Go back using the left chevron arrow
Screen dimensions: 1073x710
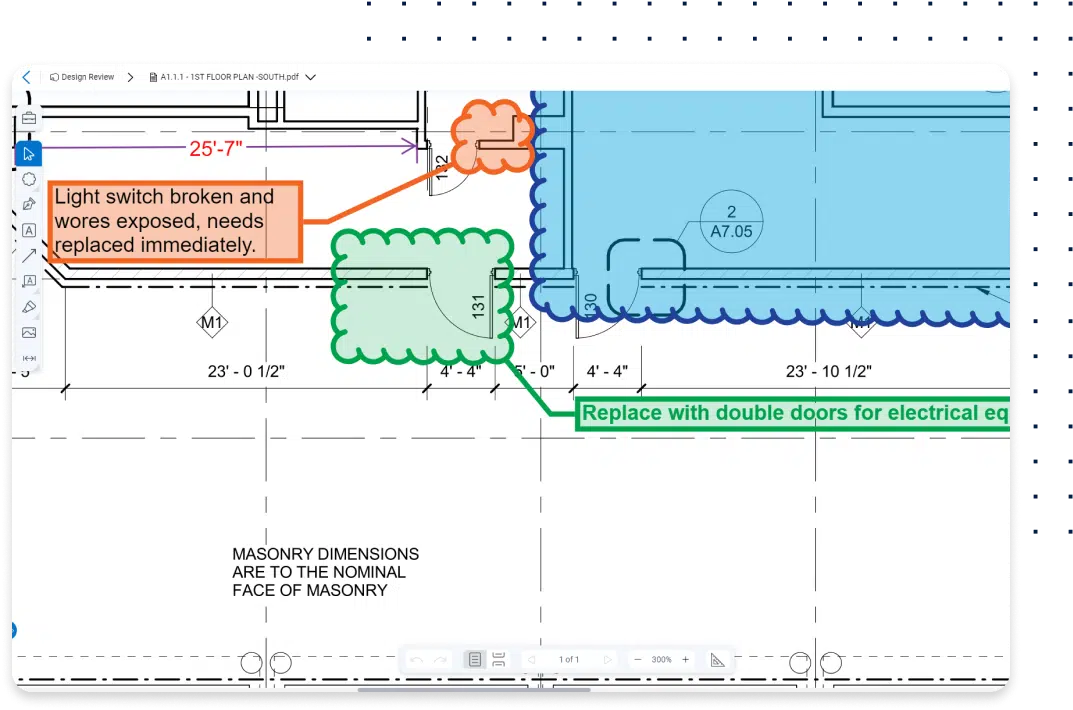pyautogui.click(x=27, y=77)
